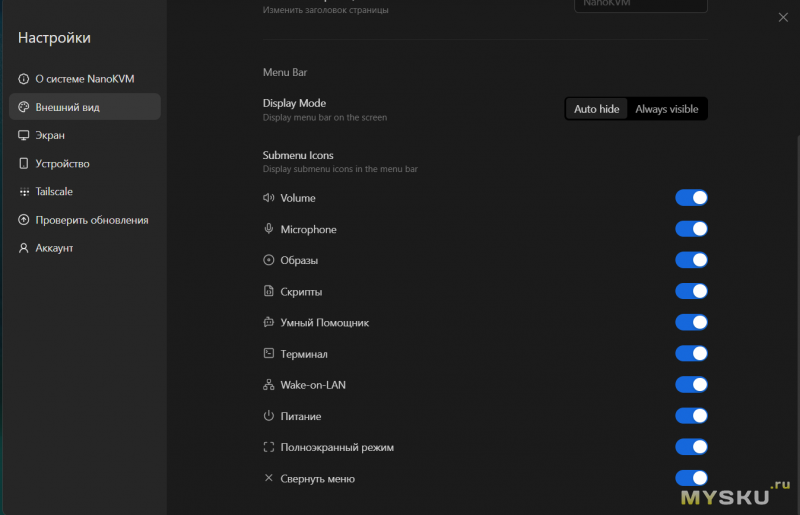Image resolution: width=800 pixels, height=515 pixels.
Task: Click the Терминал terminal icon
Action: click(268, 354)
